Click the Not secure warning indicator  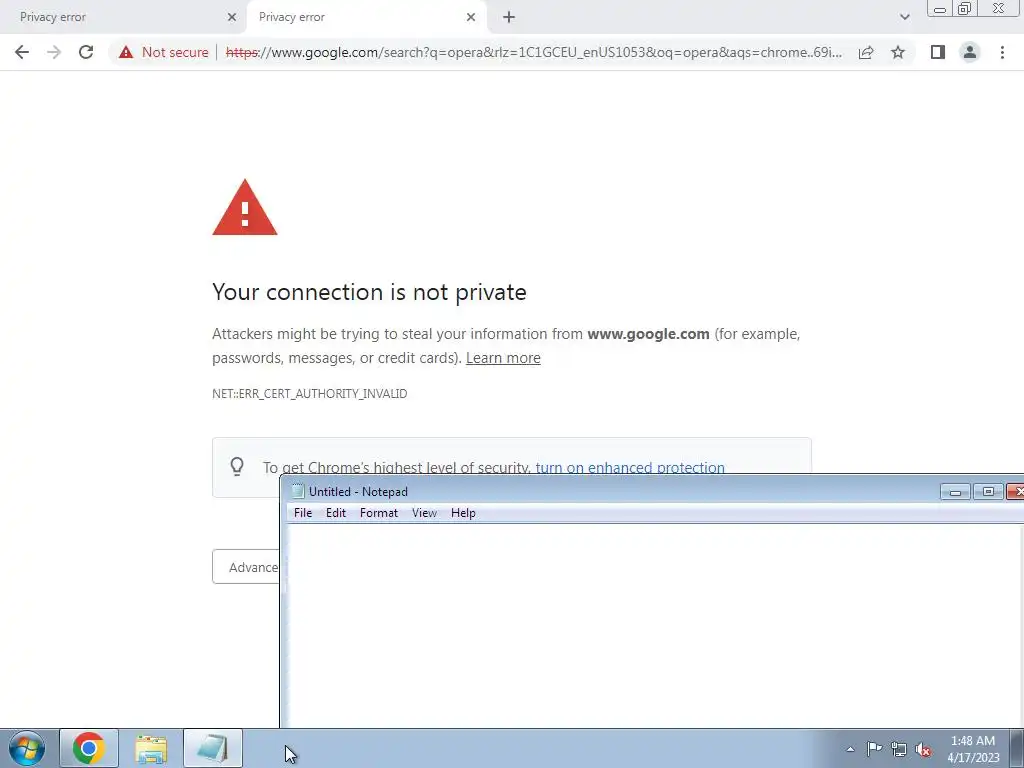(x=163, y=52)
